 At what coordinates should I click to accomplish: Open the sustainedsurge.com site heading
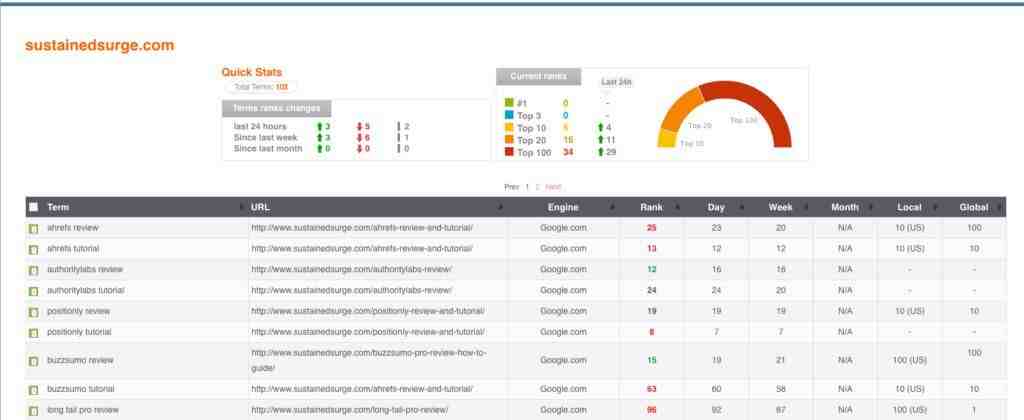click(x=100, y=46)
